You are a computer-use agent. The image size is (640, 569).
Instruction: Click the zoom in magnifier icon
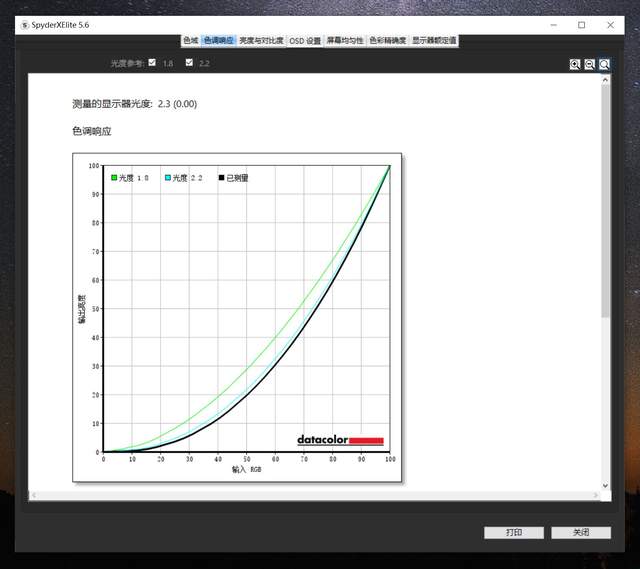575,64
